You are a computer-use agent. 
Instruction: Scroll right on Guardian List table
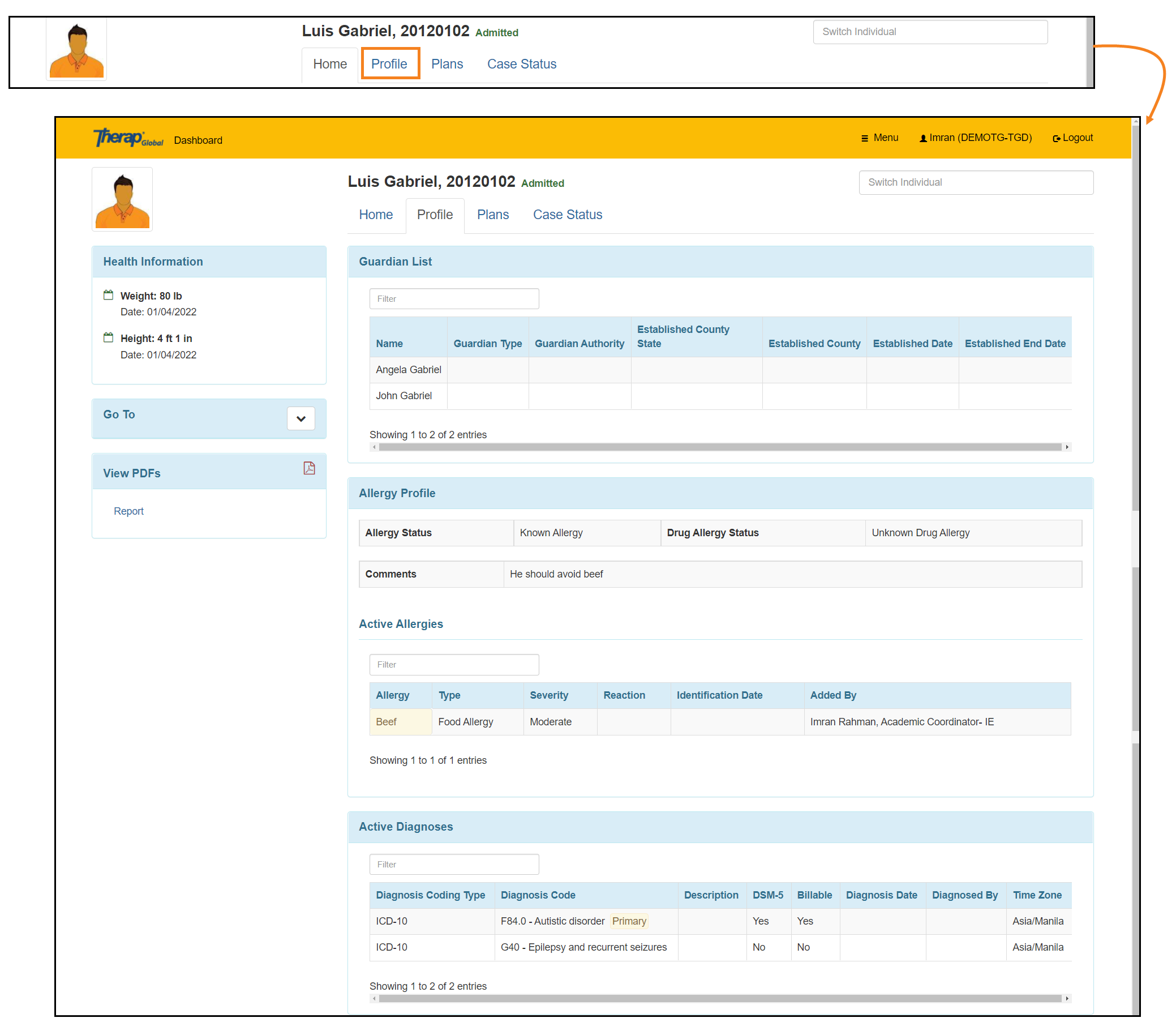[1067, 447]
